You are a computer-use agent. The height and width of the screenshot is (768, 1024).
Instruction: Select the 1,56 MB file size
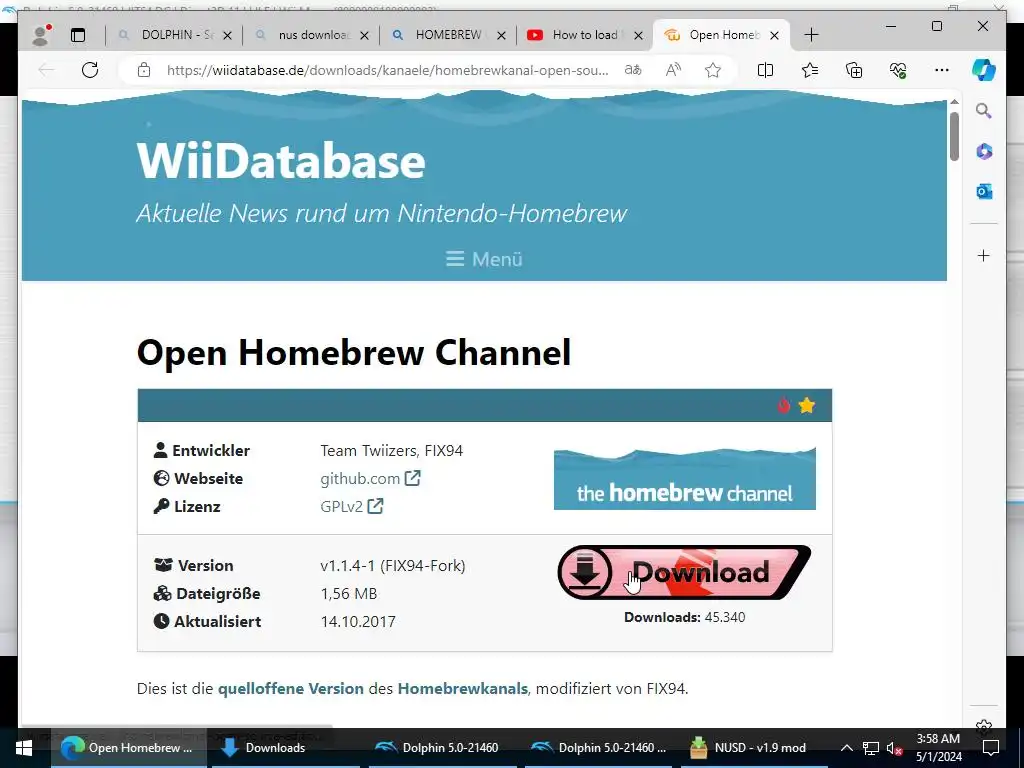point(349,594)
